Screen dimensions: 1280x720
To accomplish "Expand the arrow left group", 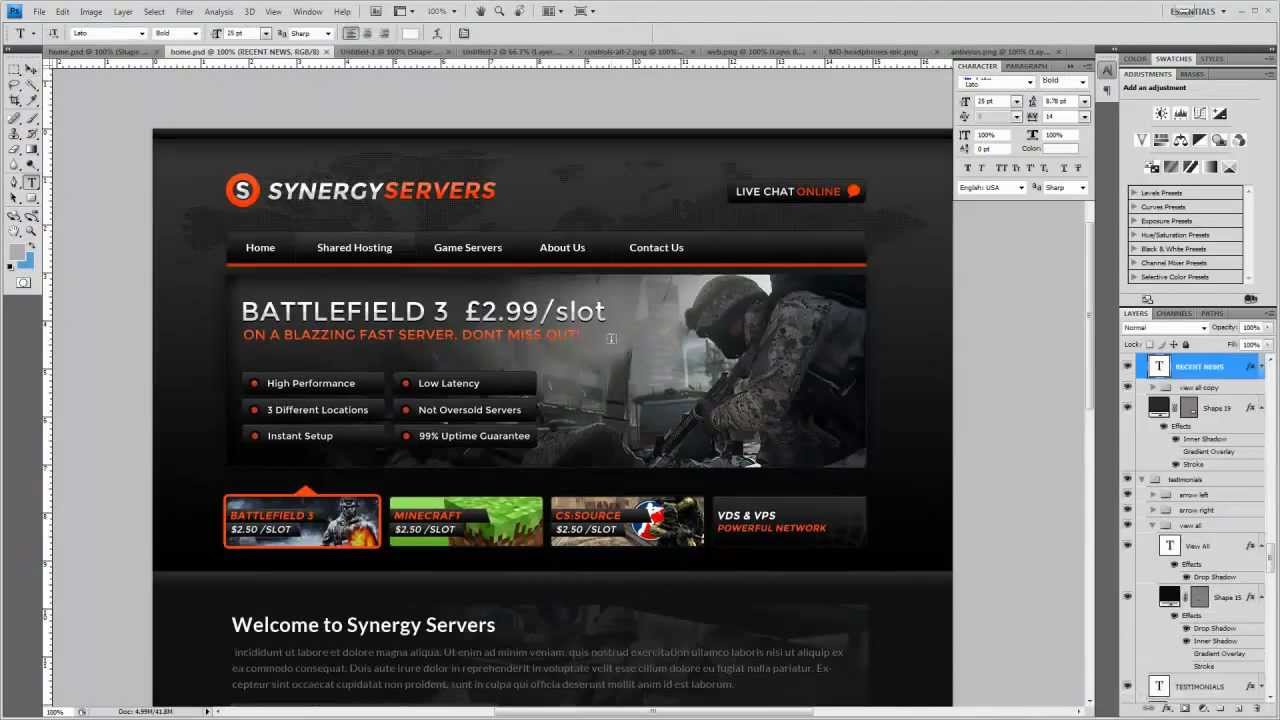I will point(1153,495).
